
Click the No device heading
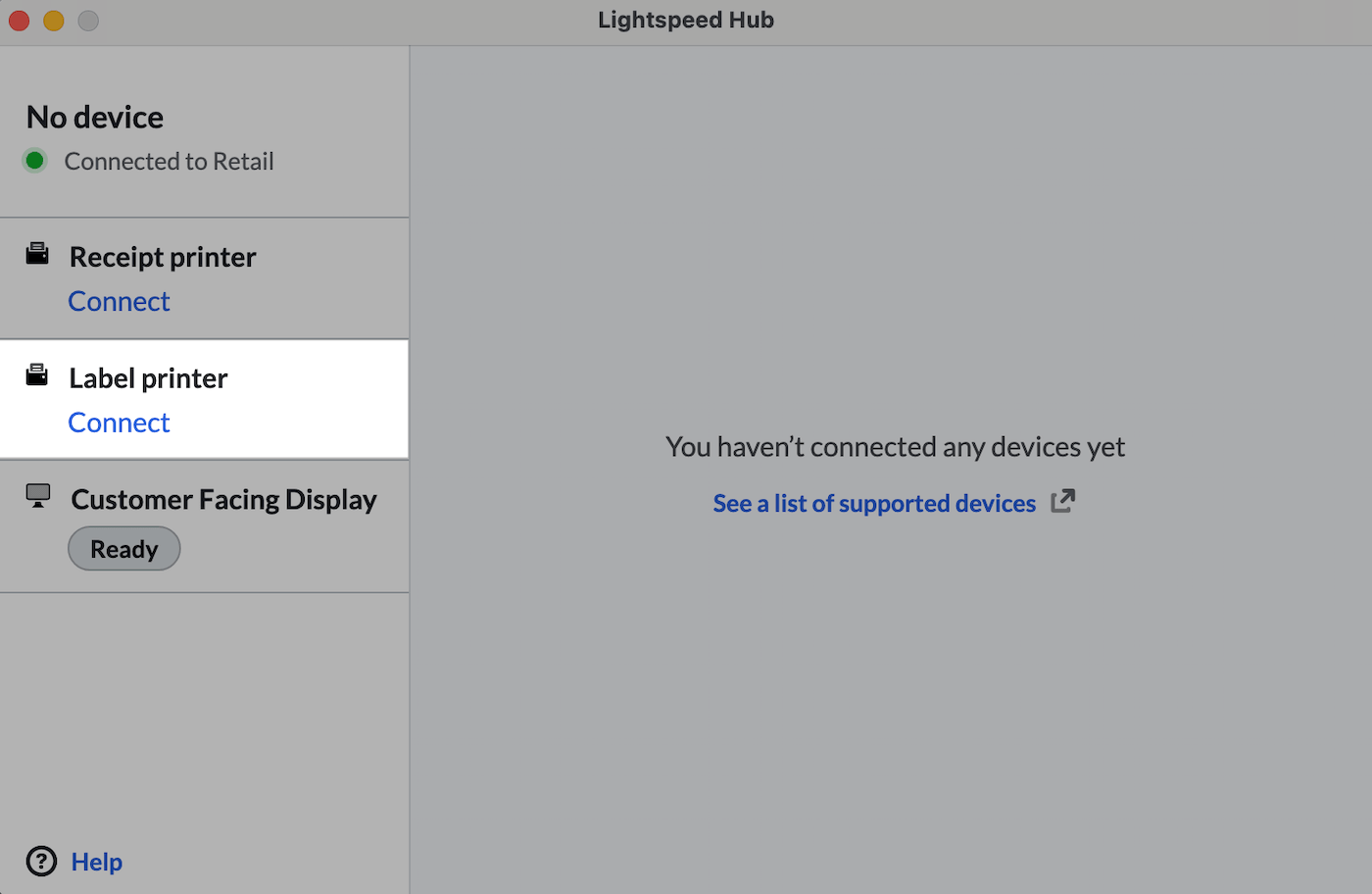[x=95, y=117]
